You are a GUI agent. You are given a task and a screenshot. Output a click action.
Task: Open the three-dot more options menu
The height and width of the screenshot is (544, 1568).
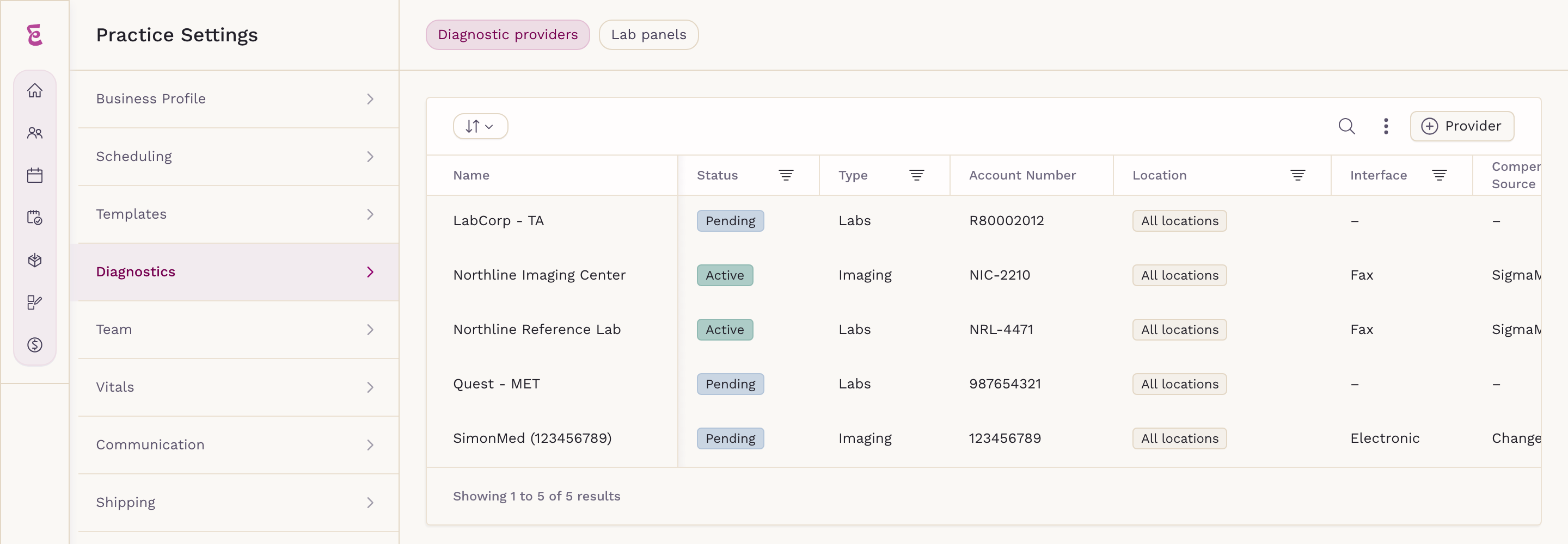(x=1386, y=126)
